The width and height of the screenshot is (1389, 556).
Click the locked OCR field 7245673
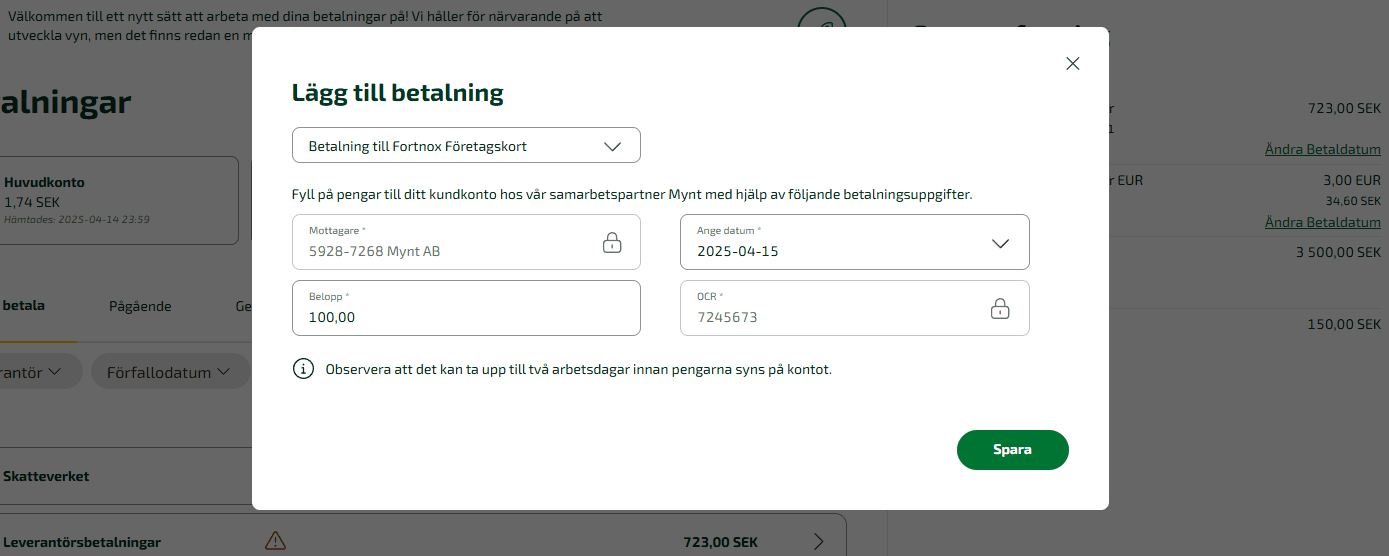point(855,308)
